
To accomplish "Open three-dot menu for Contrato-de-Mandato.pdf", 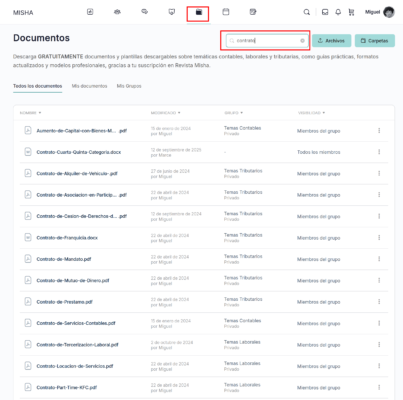I will [x=379, y=259].
